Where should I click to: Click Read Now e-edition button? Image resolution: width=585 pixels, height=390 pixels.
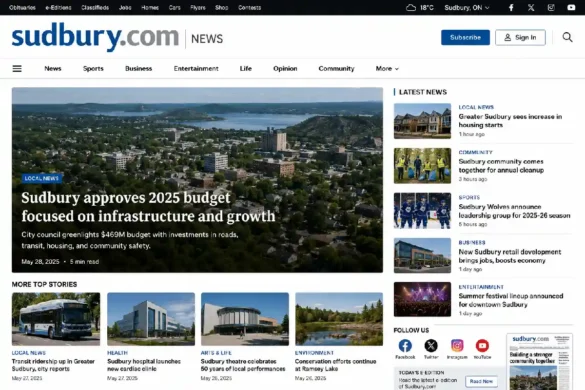point(481,381)
